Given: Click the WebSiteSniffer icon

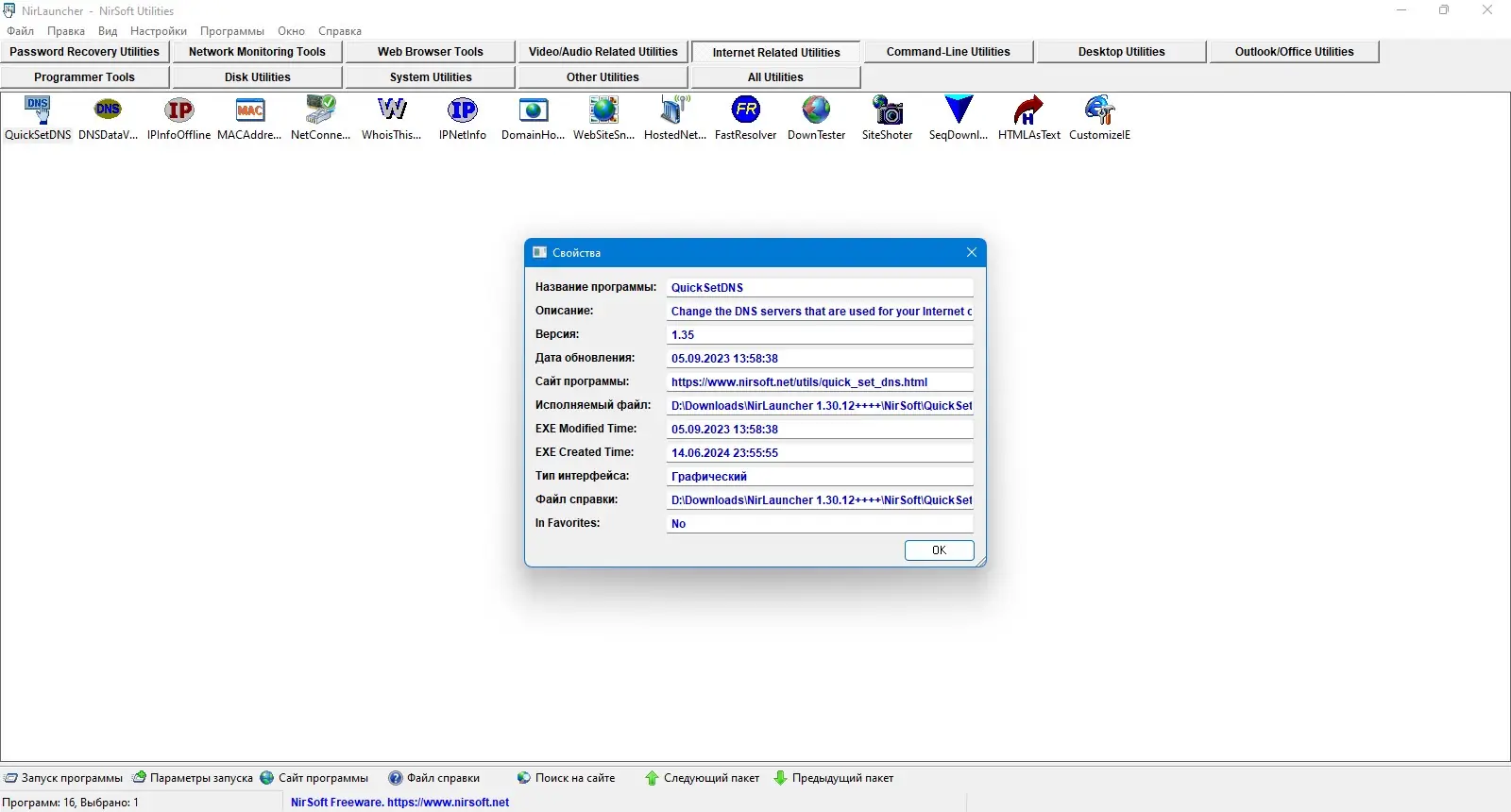Looking at the screenshot, I should [604, 110].
